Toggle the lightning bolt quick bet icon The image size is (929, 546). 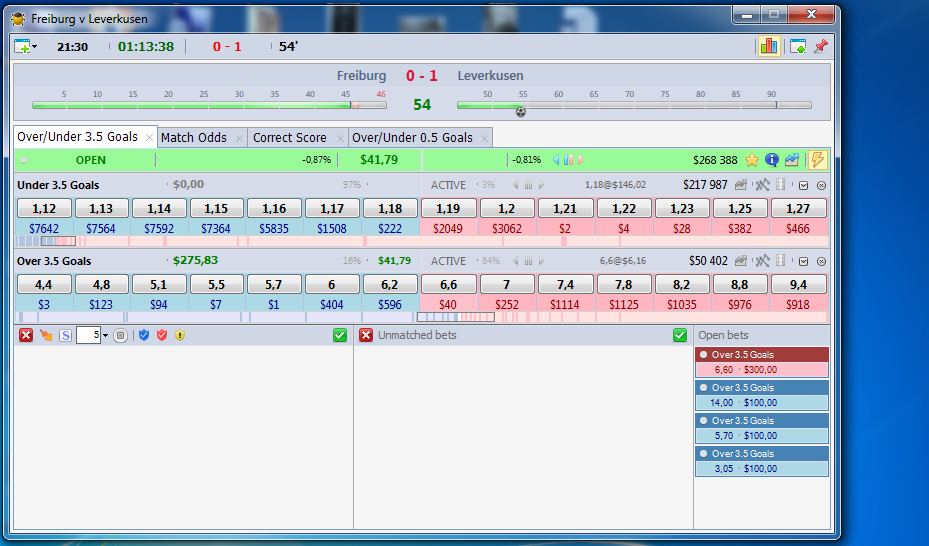point(818,160)
